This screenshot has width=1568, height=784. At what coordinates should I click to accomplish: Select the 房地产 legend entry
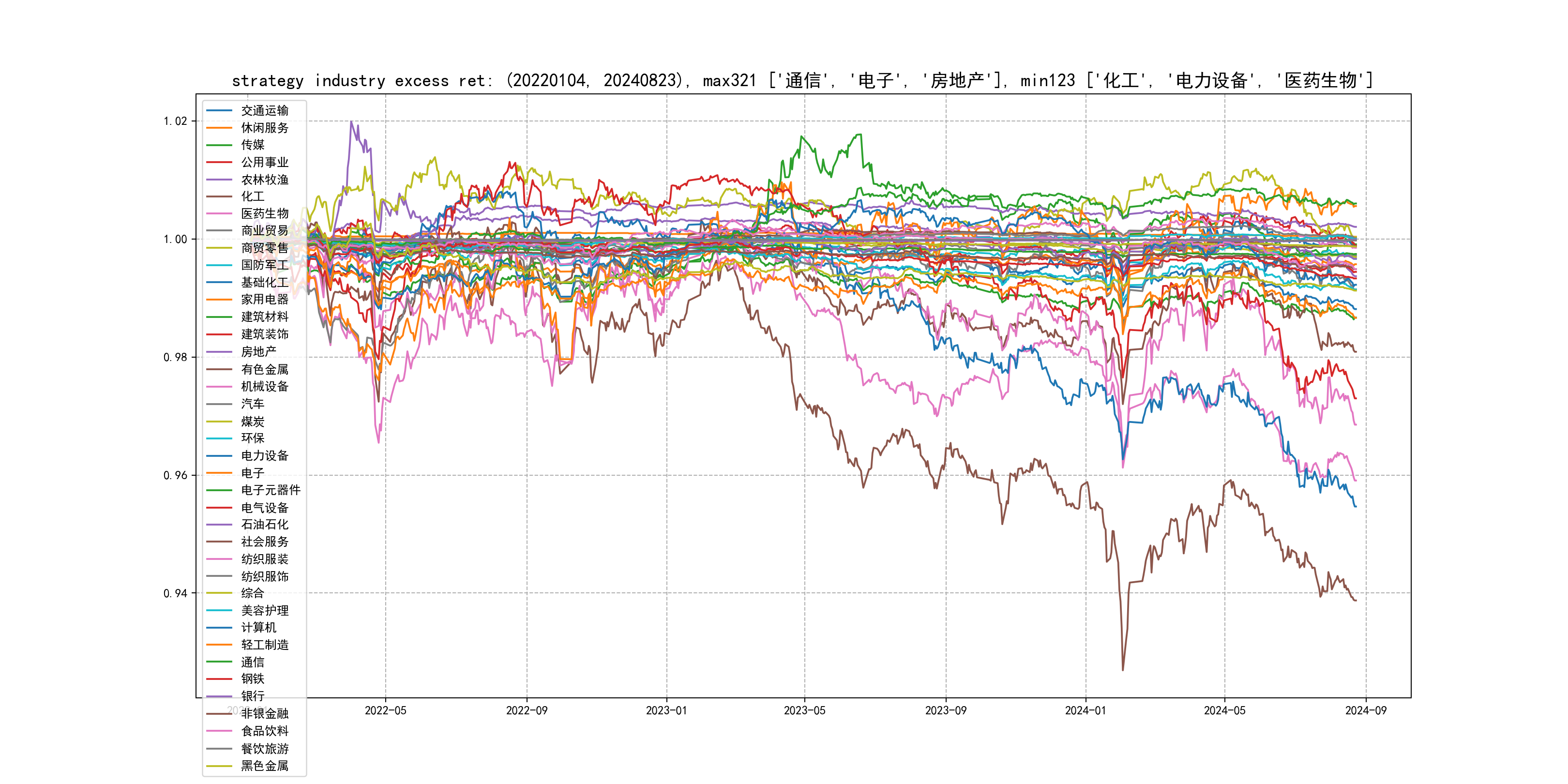pyautogui.click(x=258, y=352)
